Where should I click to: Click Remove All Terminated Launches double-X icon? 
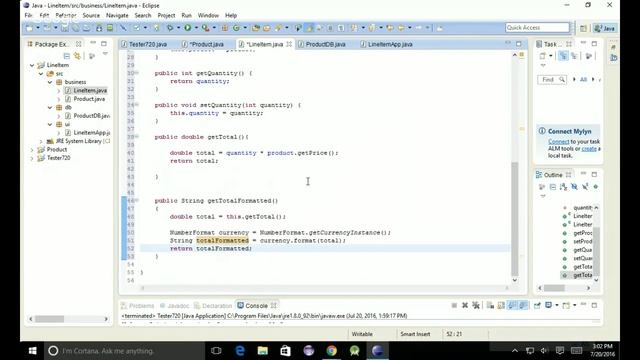click(476, 305)
